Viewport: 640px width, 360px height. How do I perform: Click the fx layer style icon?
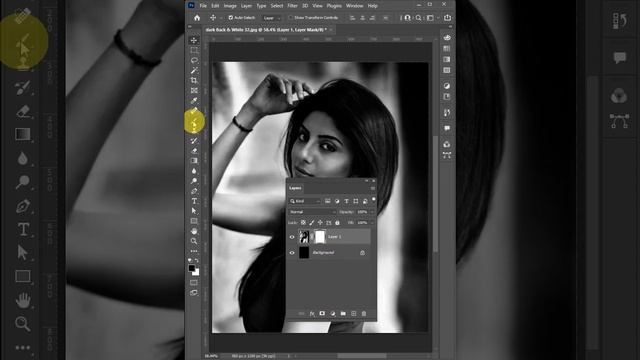click(x=312, y=313)
